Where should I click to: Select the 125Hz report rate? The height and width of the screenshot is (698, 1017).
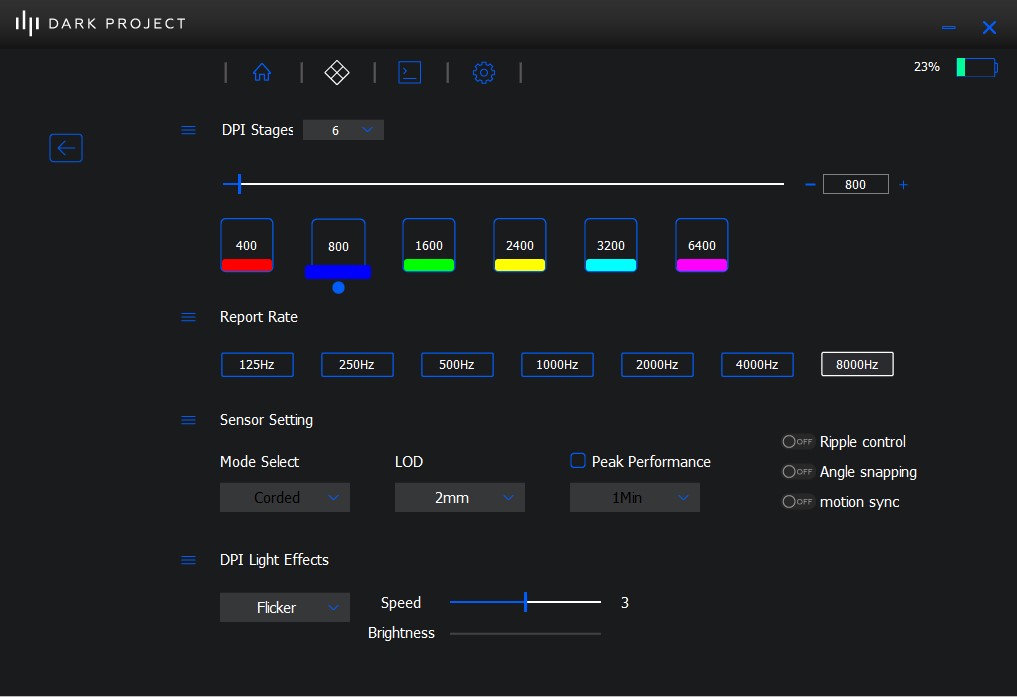point(257,365)
